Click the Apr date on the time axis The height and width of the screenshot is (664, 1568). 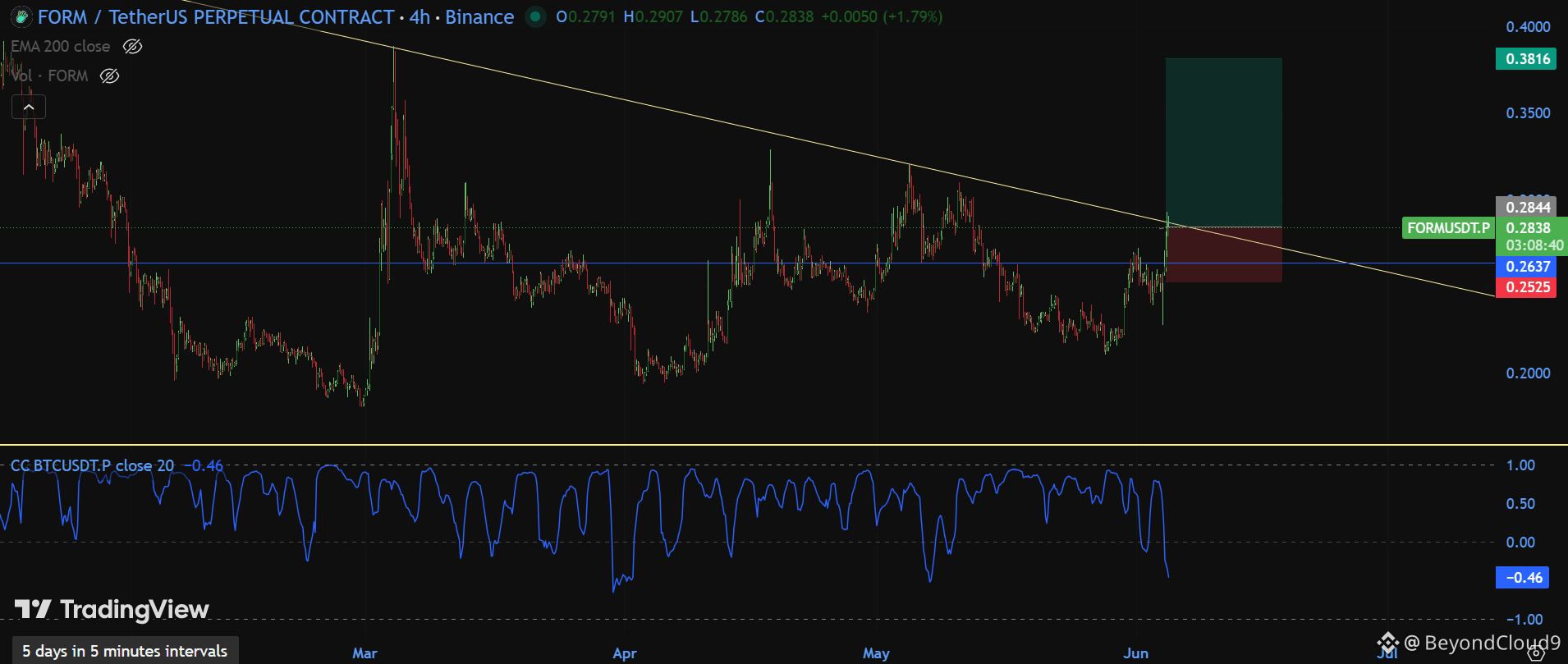pos(625,653)
